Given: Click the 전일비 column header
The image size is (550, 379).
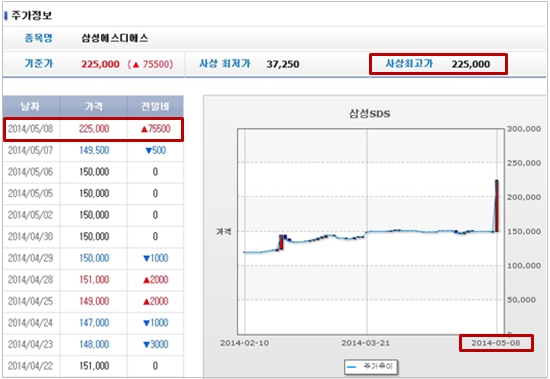Looking at the screenshot, I should click(155, 106).
